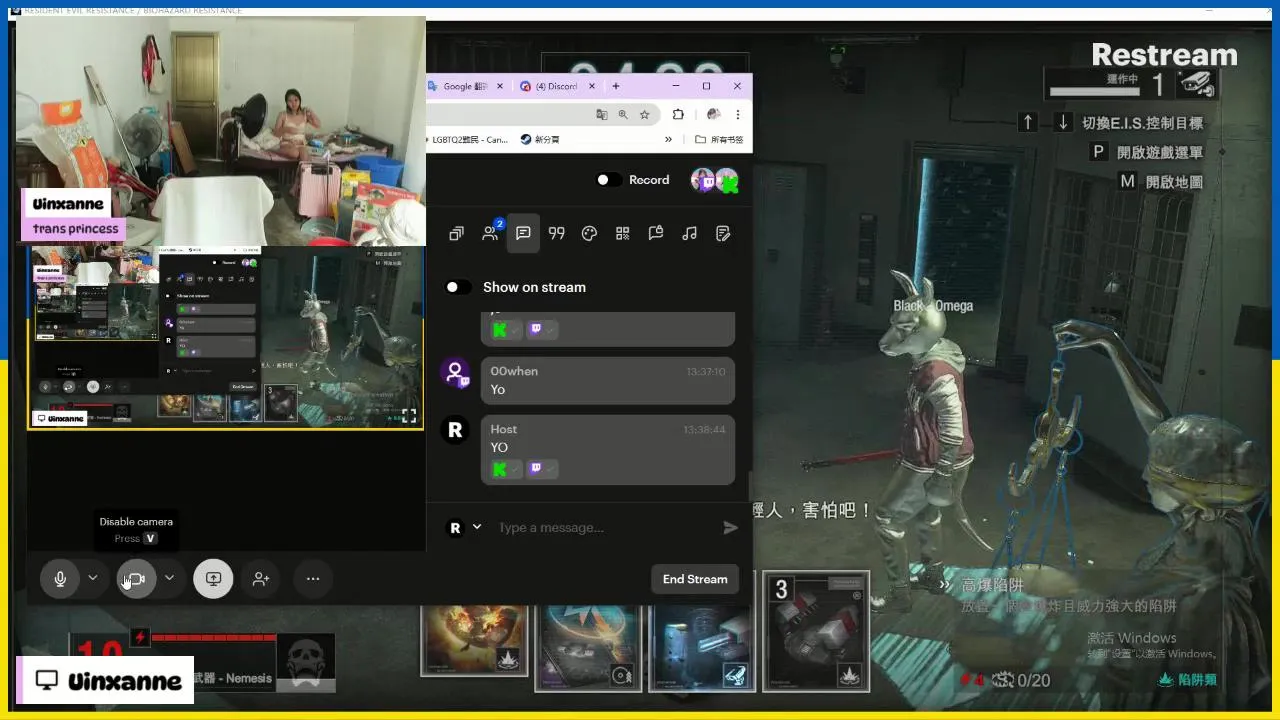
Task: Disable the camera button
Action: pyautogui.click(x=136, y=578)
